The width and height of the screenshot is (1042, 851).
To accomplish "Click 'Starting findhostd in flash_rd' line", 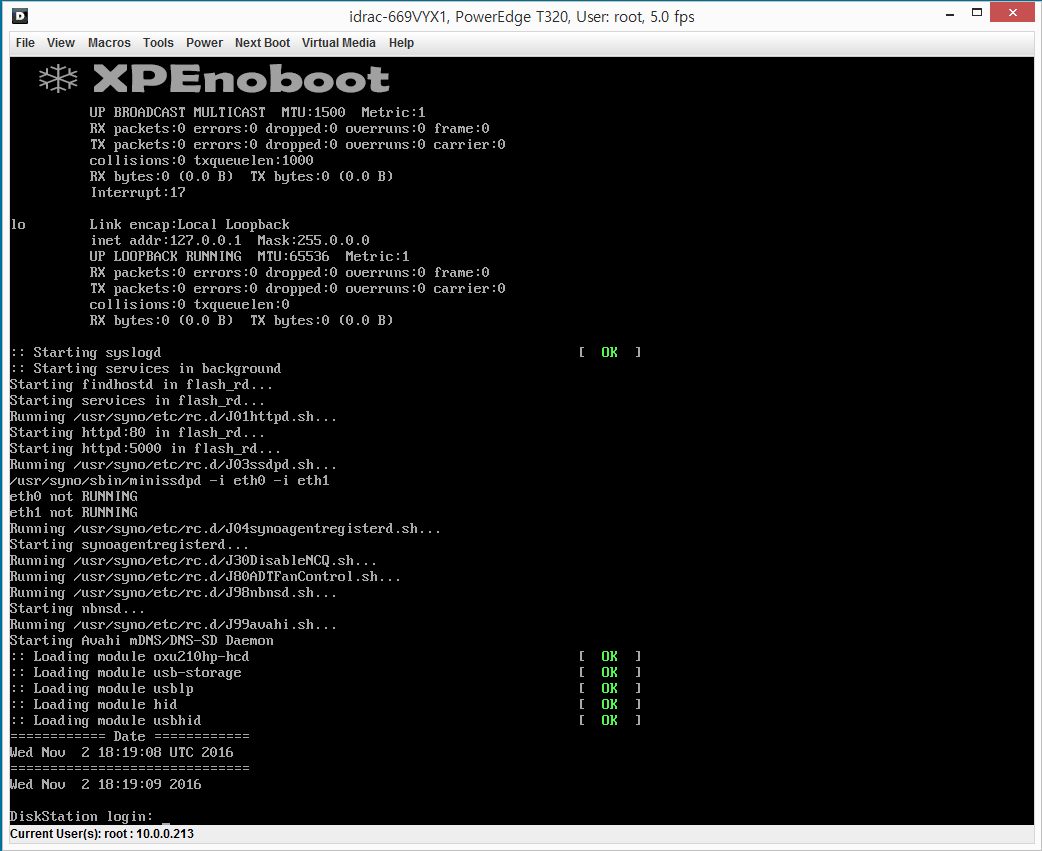I will pos(142,384).
